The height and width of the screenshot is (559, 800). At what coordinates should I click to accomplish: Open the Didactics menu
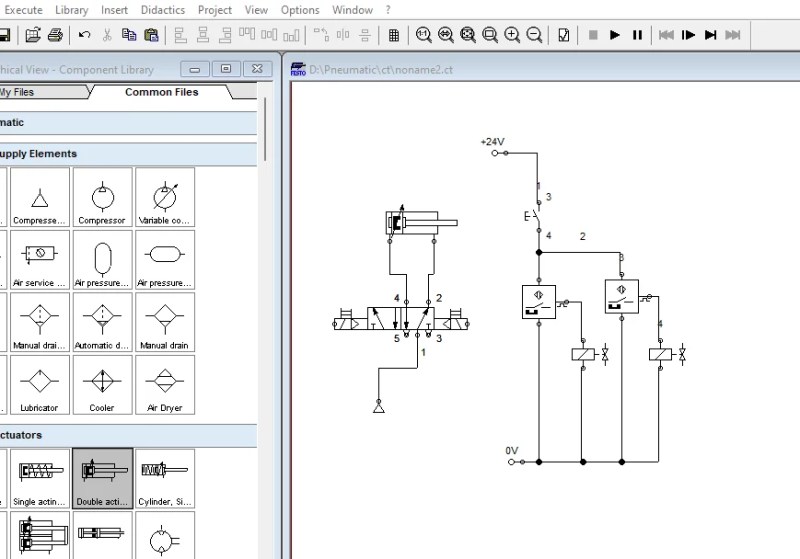(x=163, y=10)
